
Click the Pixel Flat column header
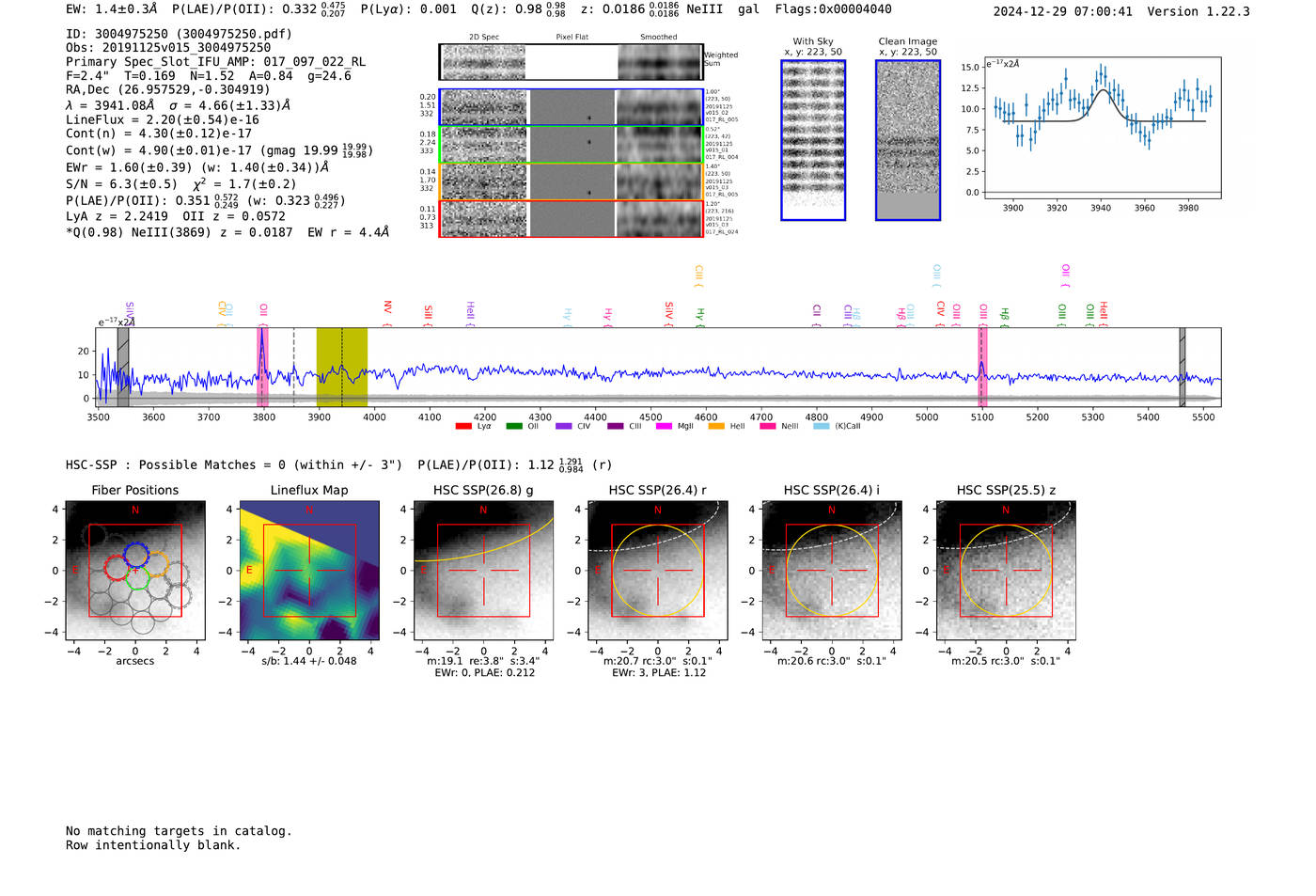(572, 38)
